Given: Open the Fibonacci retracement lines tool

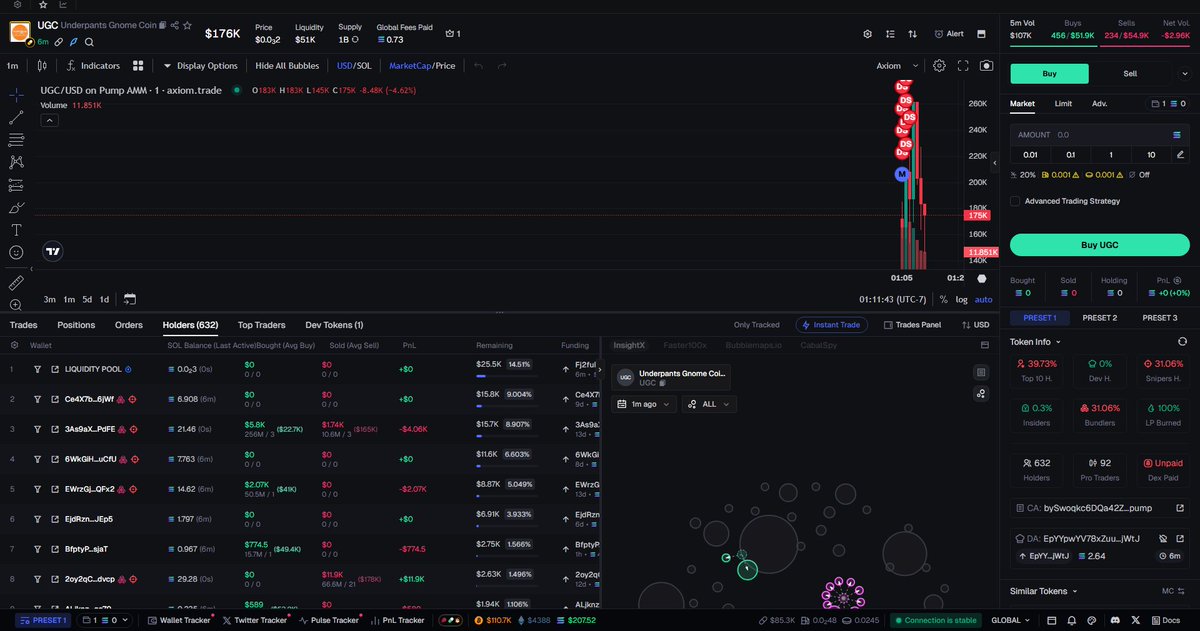Looking at the screenshot, I should [16, 140].
